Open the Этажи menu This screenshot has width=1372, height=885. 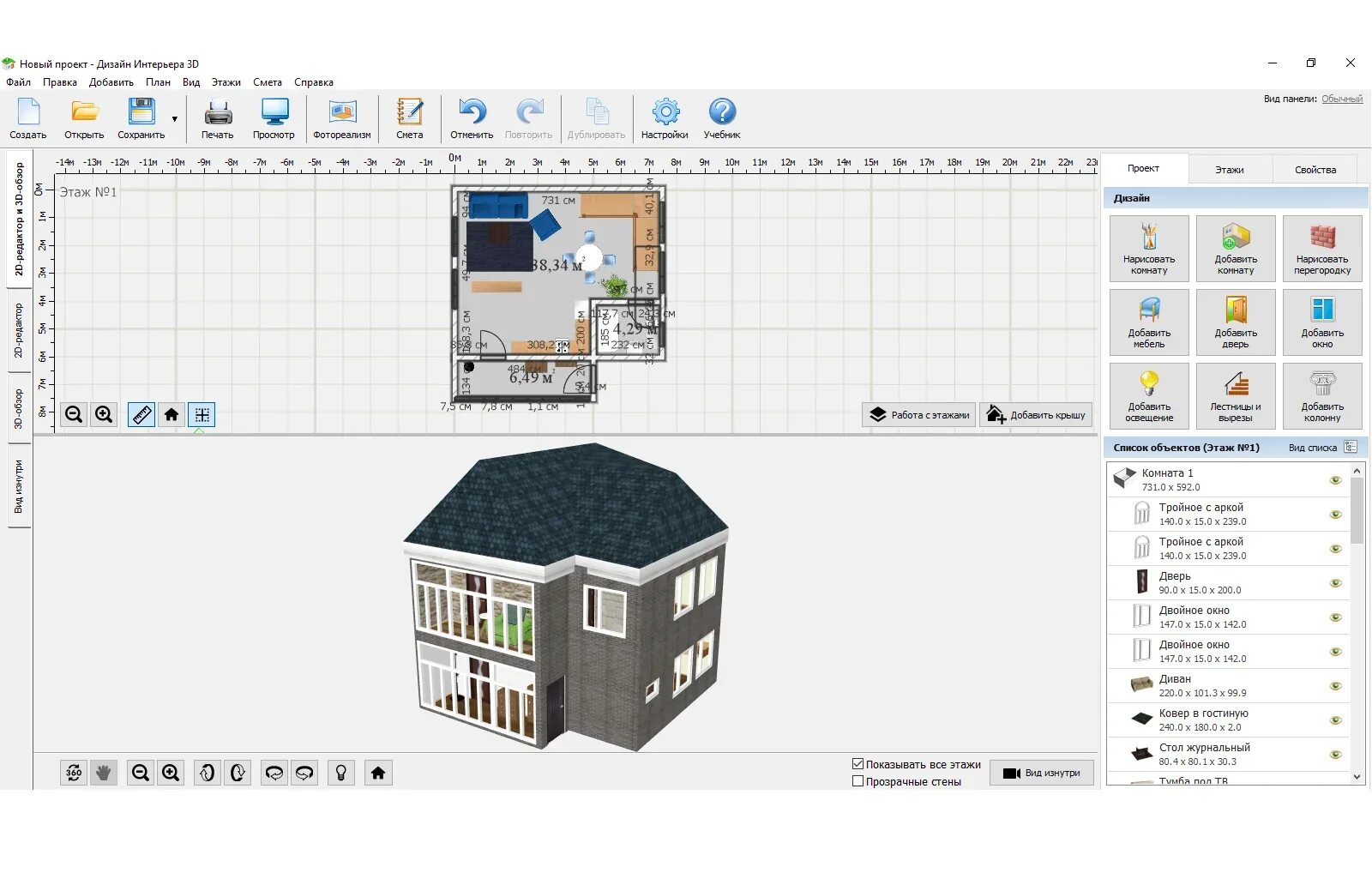226,82
